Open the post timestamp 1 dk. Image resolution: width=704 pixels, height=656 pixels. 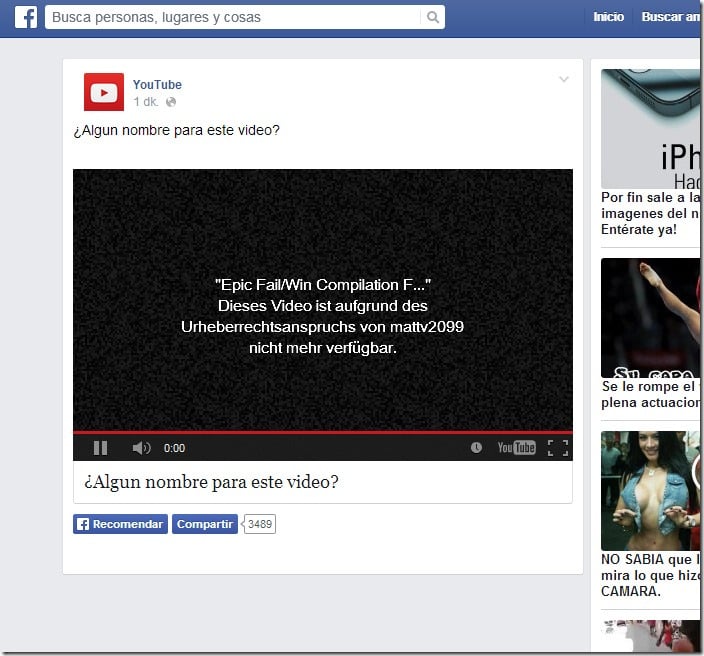pos(146,102)
